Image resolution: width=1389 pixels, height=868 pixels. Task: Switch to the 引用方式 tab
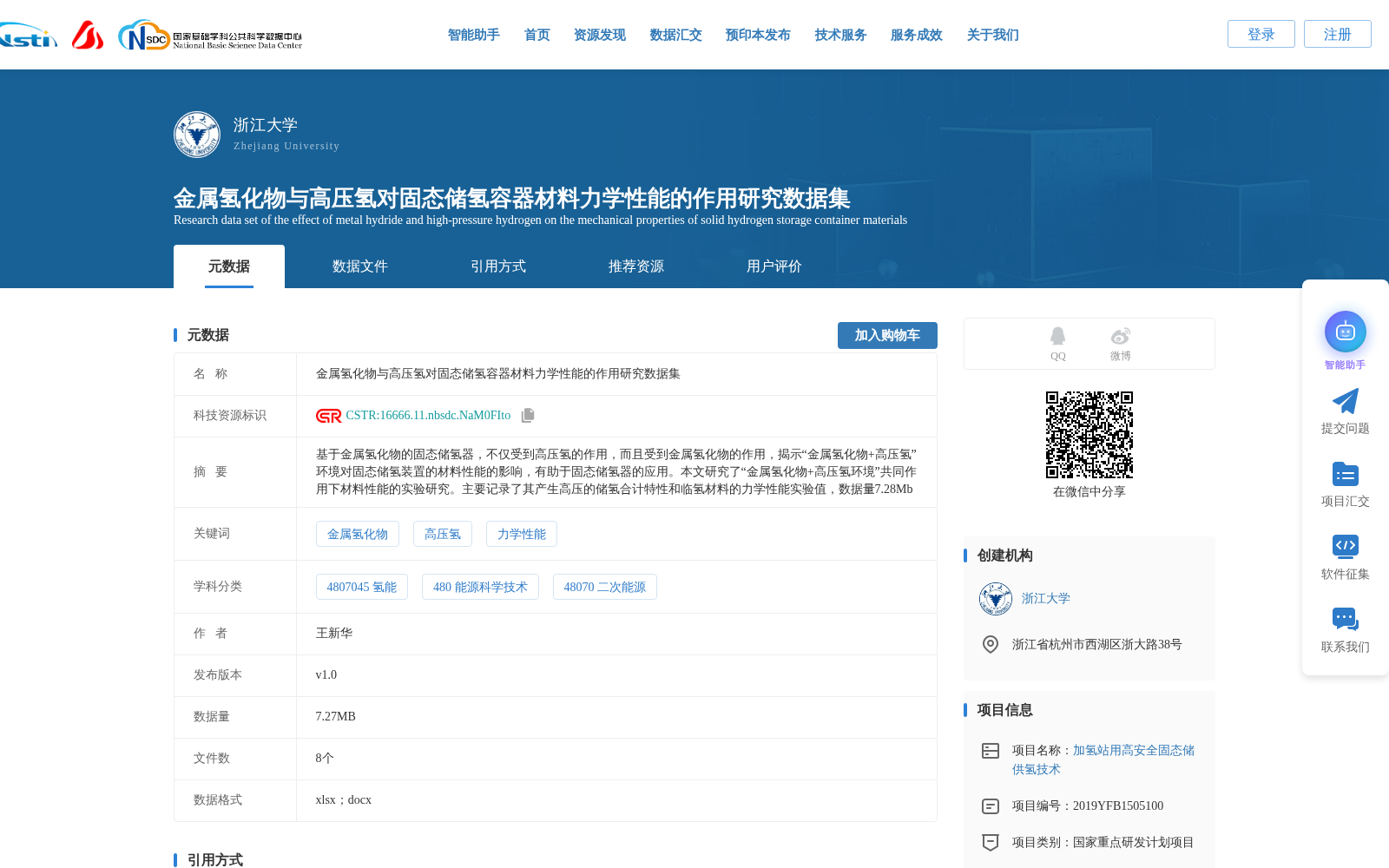point(498,266)
